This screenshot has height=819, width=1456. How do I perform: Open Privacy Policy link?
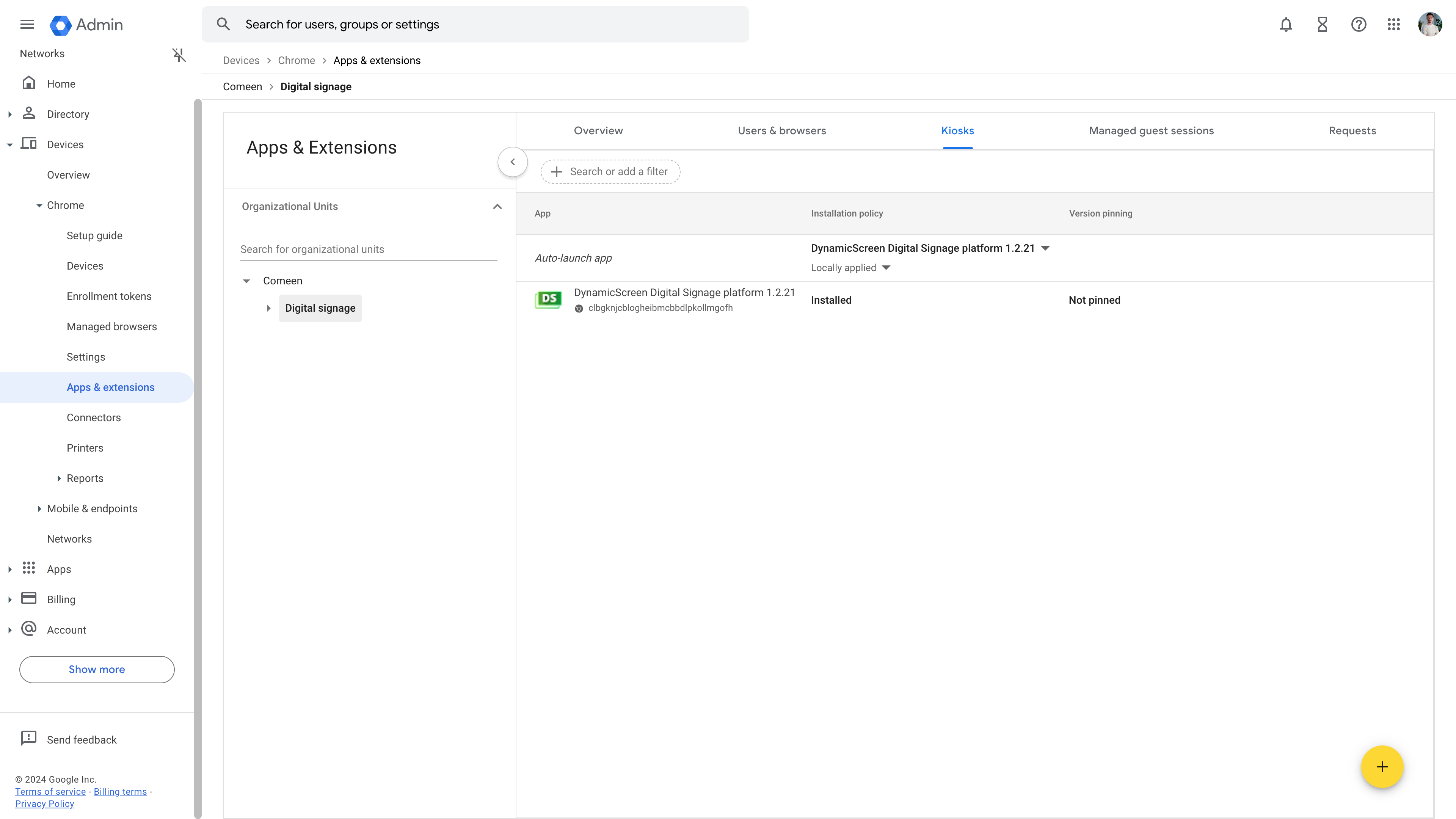(x=45, y=804)
